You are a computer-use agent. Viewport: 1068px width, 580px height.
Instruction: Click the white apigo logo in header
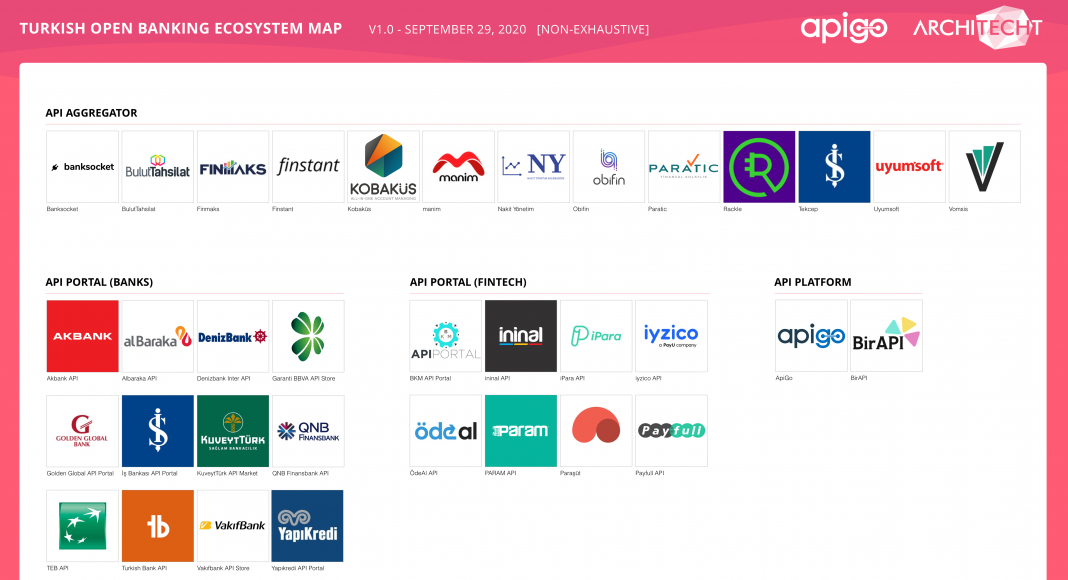(x=844, y=29)
